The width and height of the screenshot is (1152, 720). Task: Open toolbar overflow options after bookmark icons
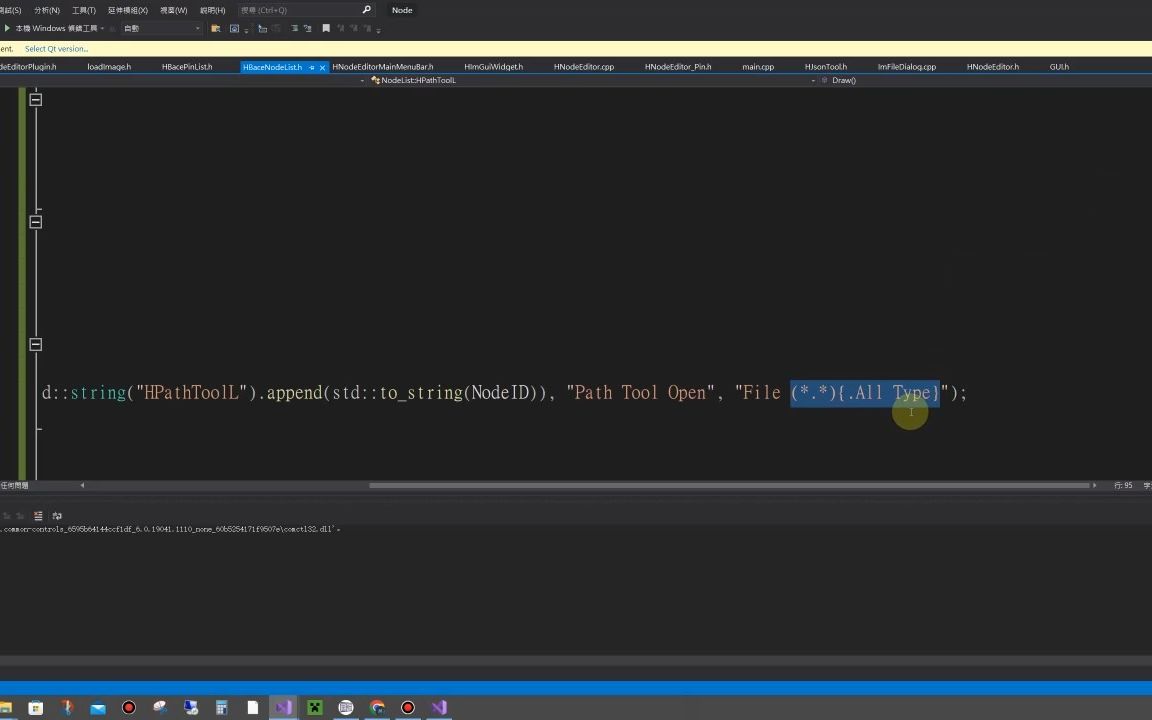[x=378, y=30]
